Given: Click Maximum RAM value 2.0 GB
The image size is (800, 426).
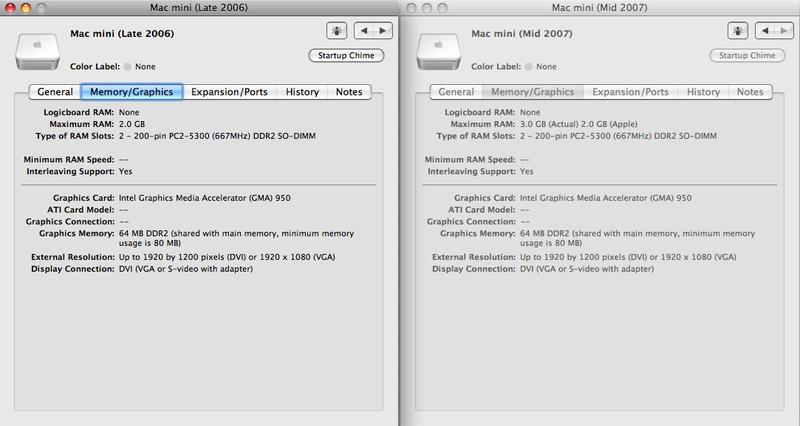Looking at the screenshot, I should point(132,124).
